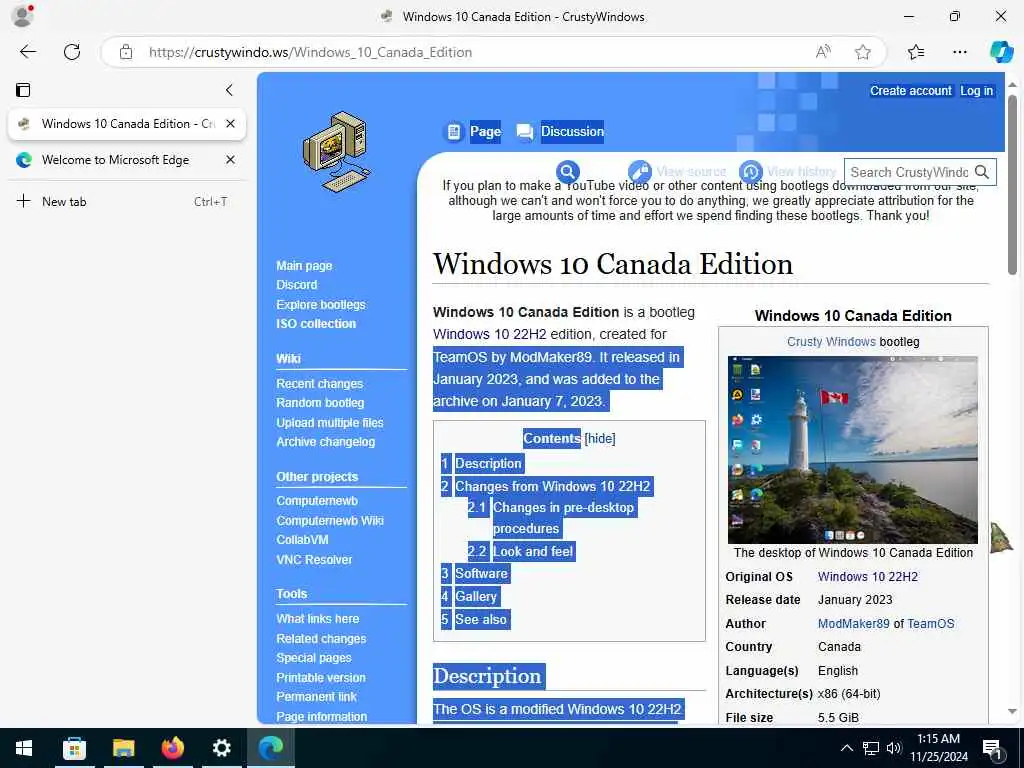Open What links here tool link
Screen dimensions: 1024x768
click(x=317, y=618)
